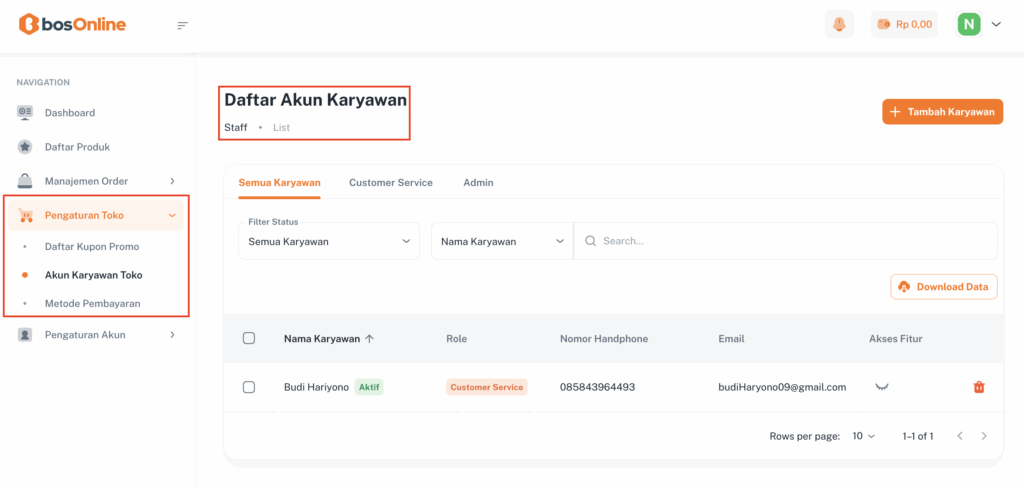Click the employee search input field
Screen dimensions: 1024x488
click(x=790, y=241)
